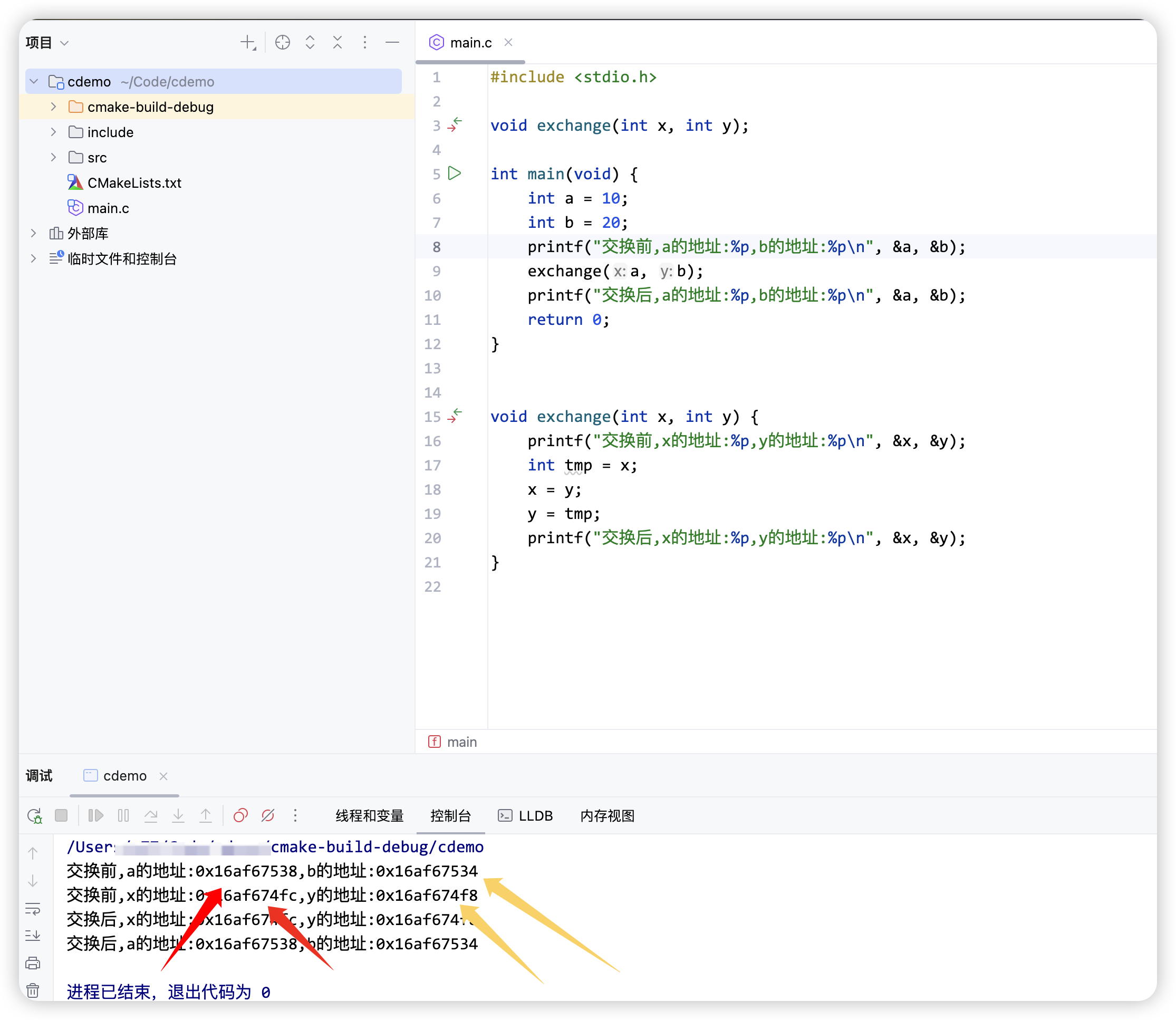Click the Step Into arrow icon
1176x1020 pixels.
[x=178, y=816]
